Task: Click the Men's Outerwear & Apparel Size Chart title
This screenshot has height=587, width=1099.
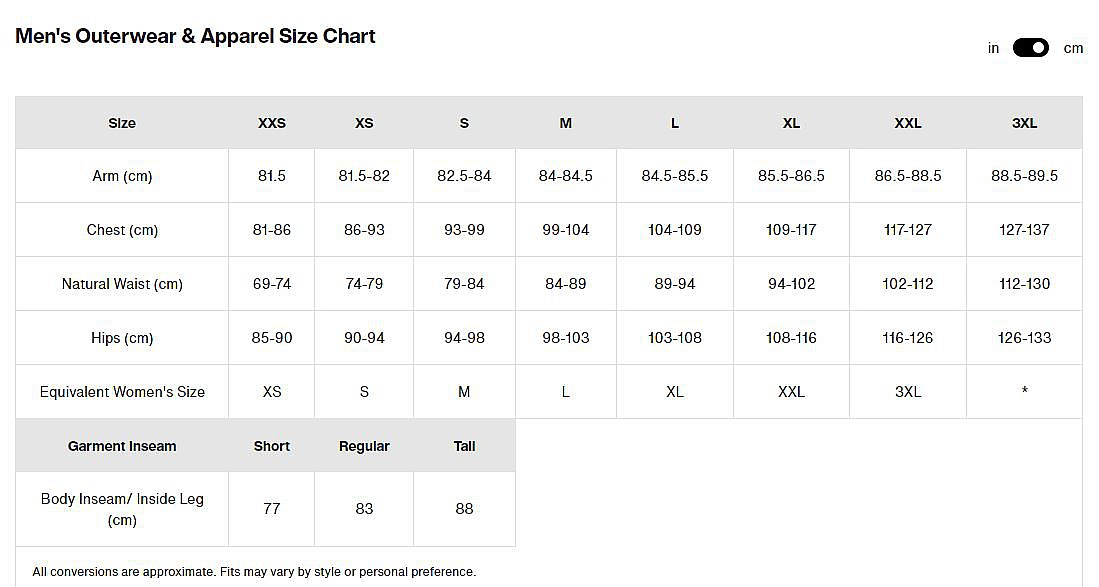Action: point(196,36)
